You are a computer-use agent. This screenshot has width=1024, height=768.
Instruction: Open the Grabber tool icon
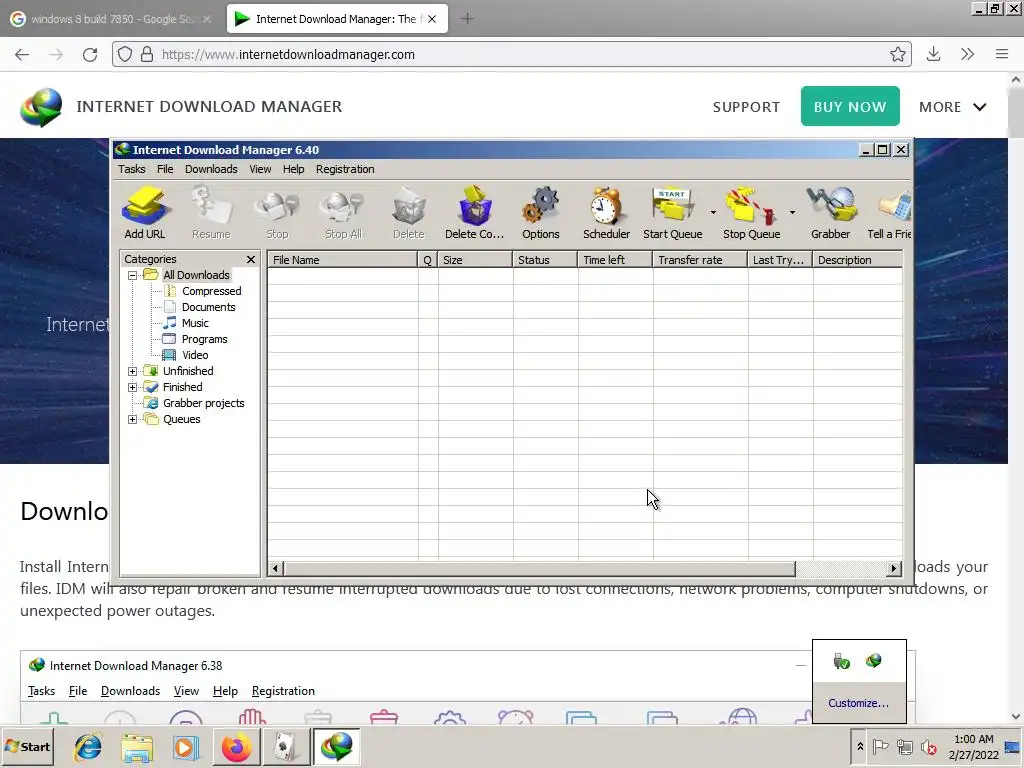[831, 213]
